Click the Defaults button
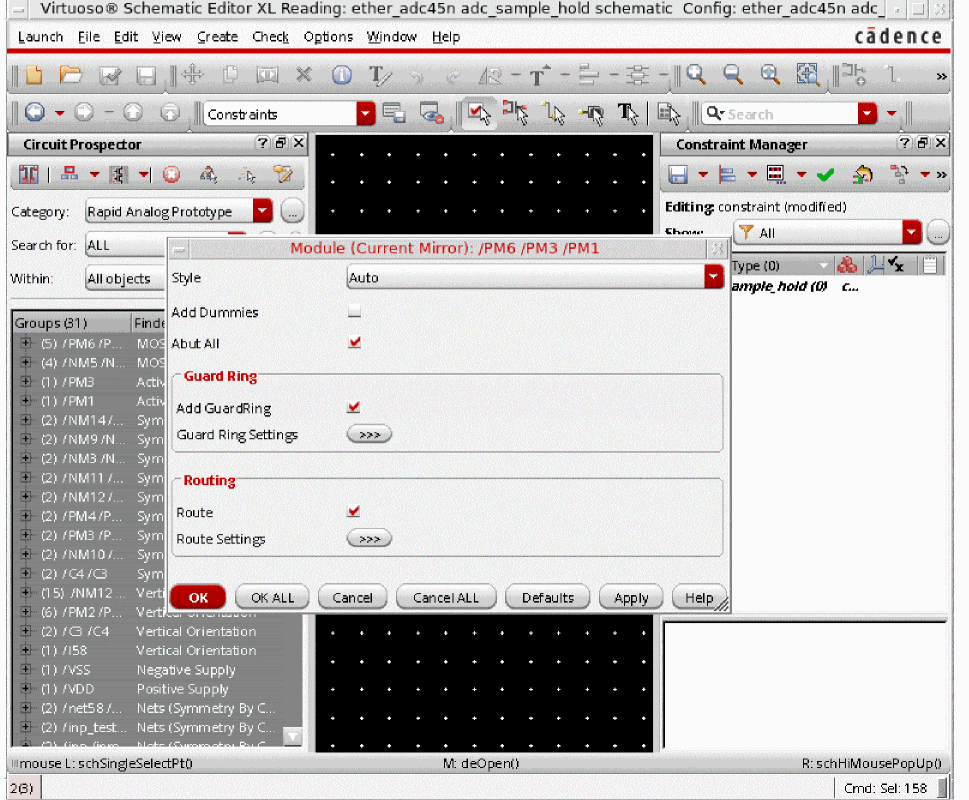Viewport: 969px width, 800px height. 548,597
